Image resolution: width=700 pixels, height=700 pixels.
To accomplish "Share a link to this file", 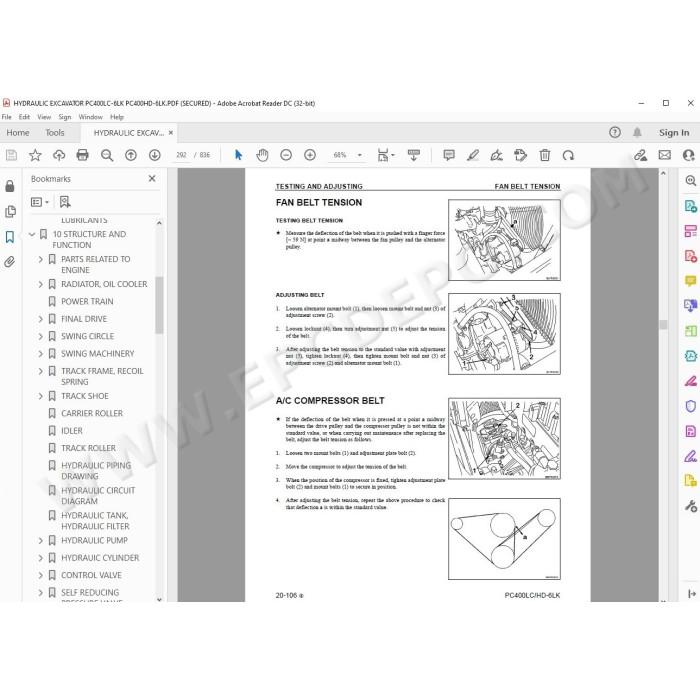I will tap(641, 155).
